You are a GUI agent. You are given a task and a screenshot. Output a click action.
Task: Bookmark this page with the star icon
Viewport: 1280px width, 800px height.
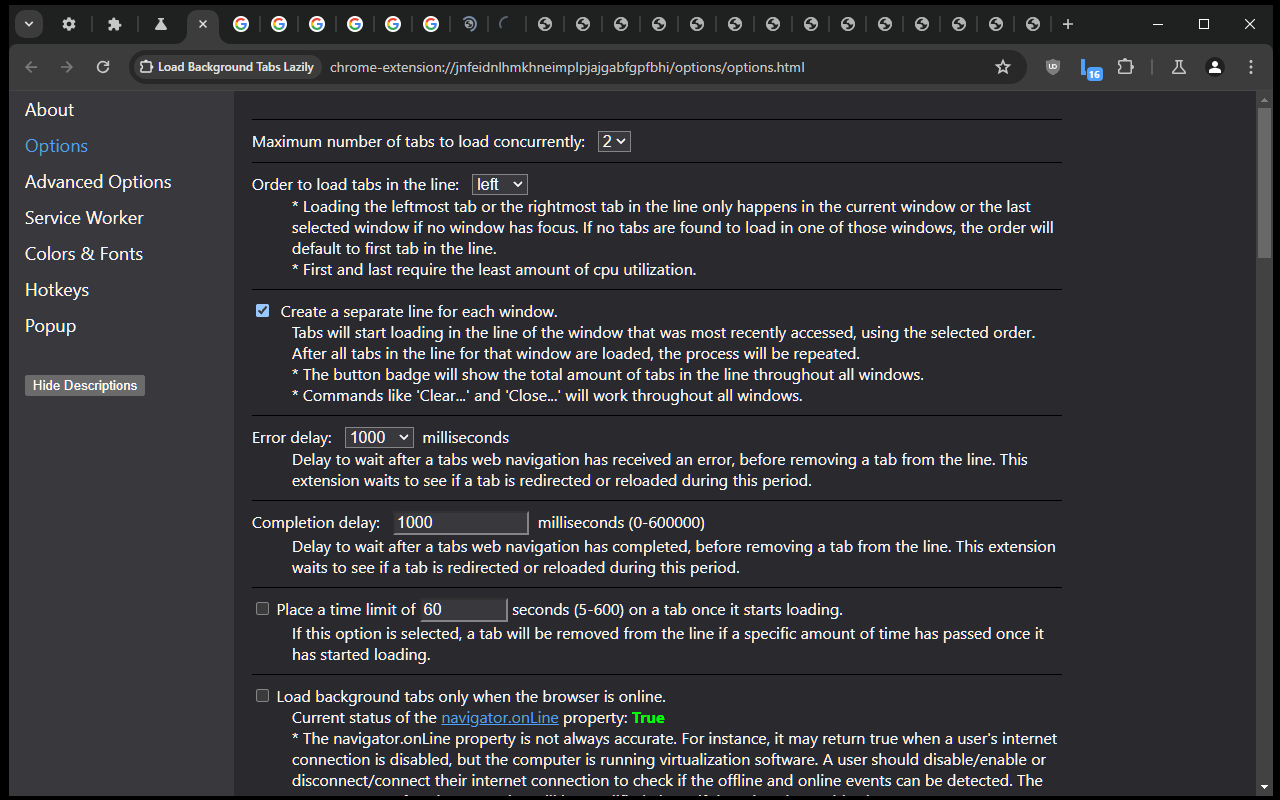[1003, 67]
